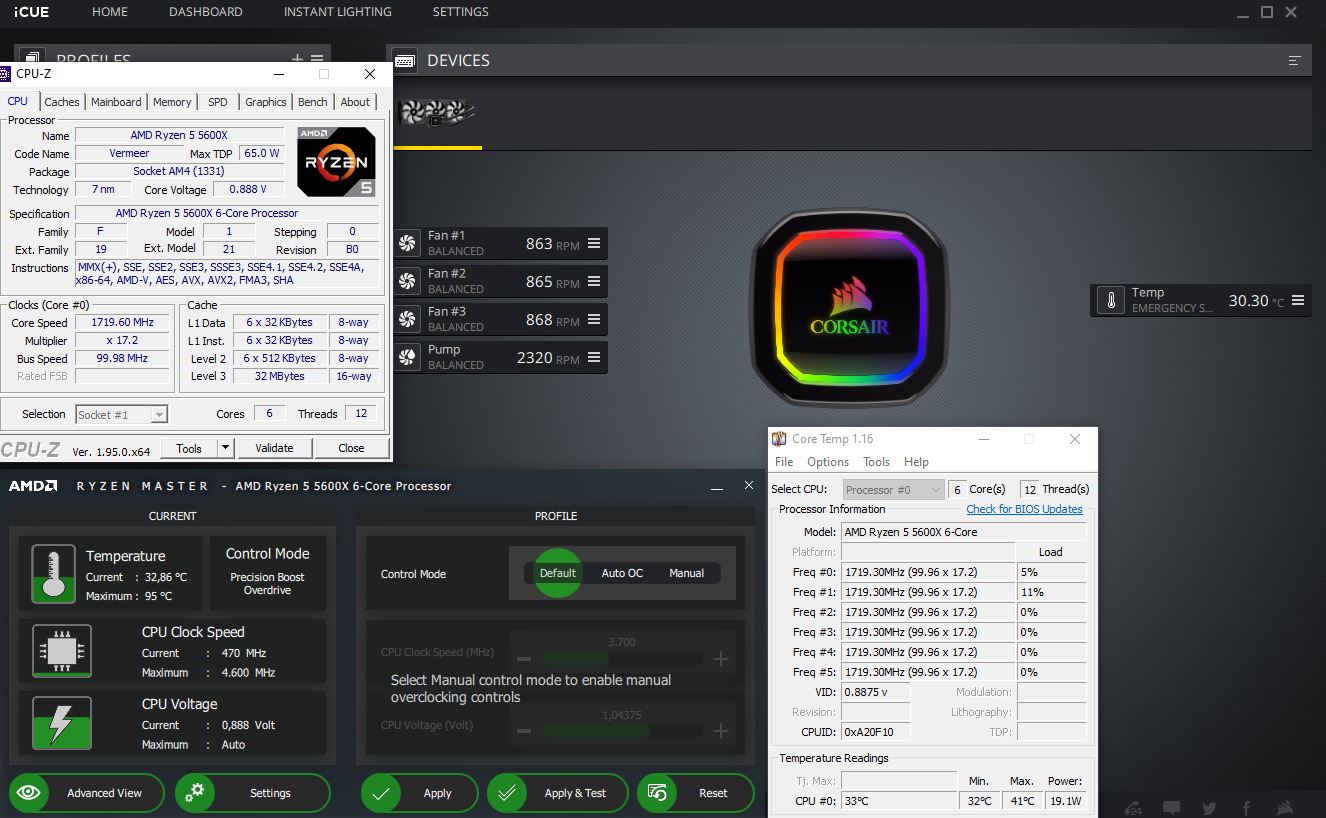This screenshot has height=818, width=1326.
Task: Click the Core Temp title bar icon
Action: click(779, 439)
